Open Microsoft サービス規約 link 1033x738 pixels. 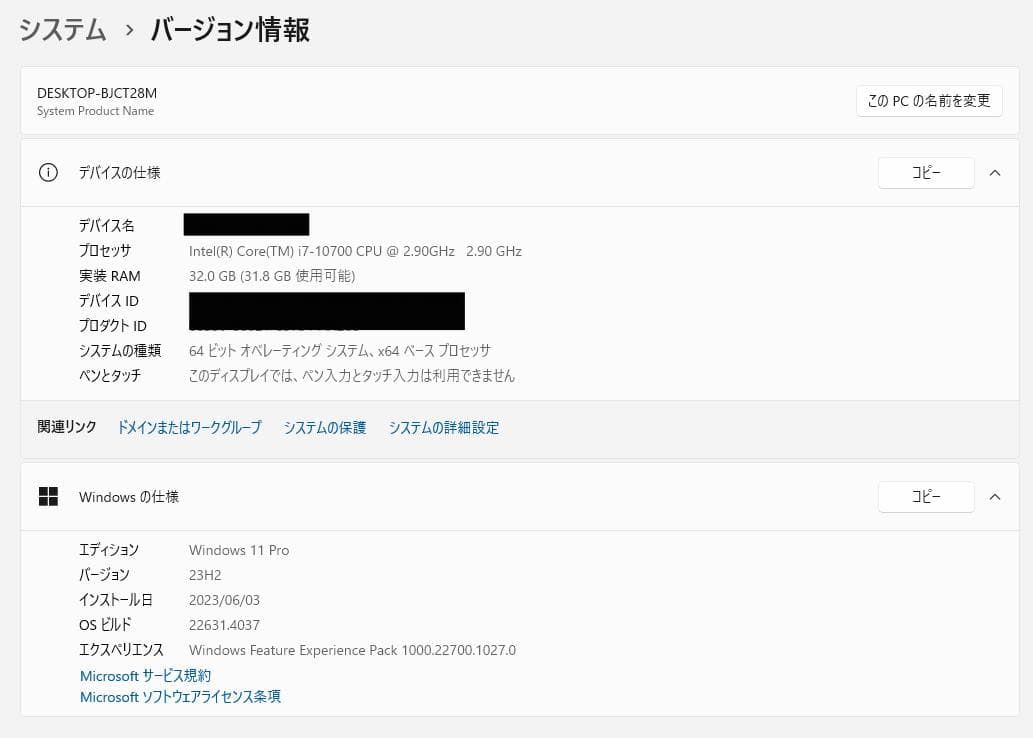(146, 676)
